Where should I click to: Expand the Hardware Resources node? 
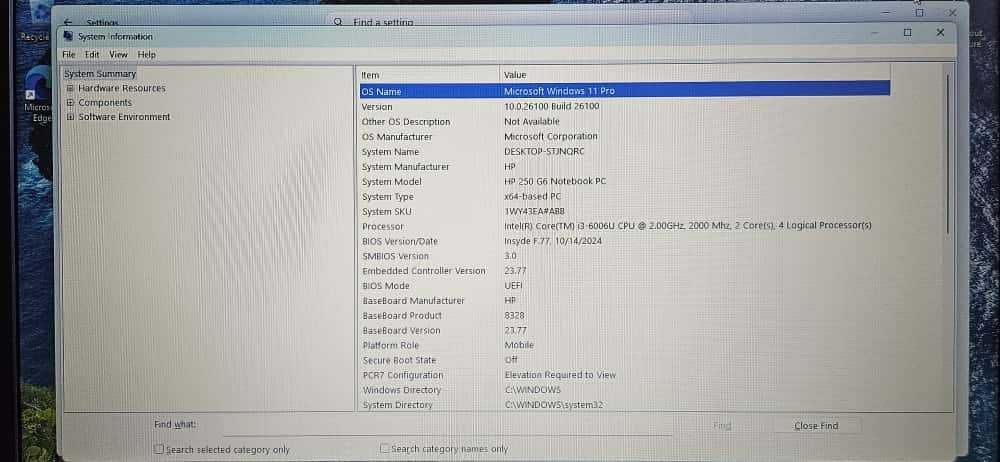point(70,88)
